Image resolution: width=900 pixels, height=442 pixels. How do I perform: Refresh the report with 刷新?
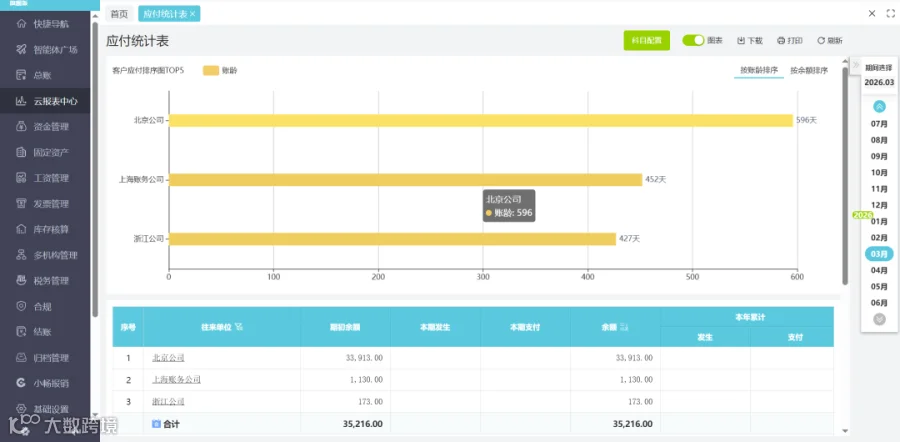830,41
